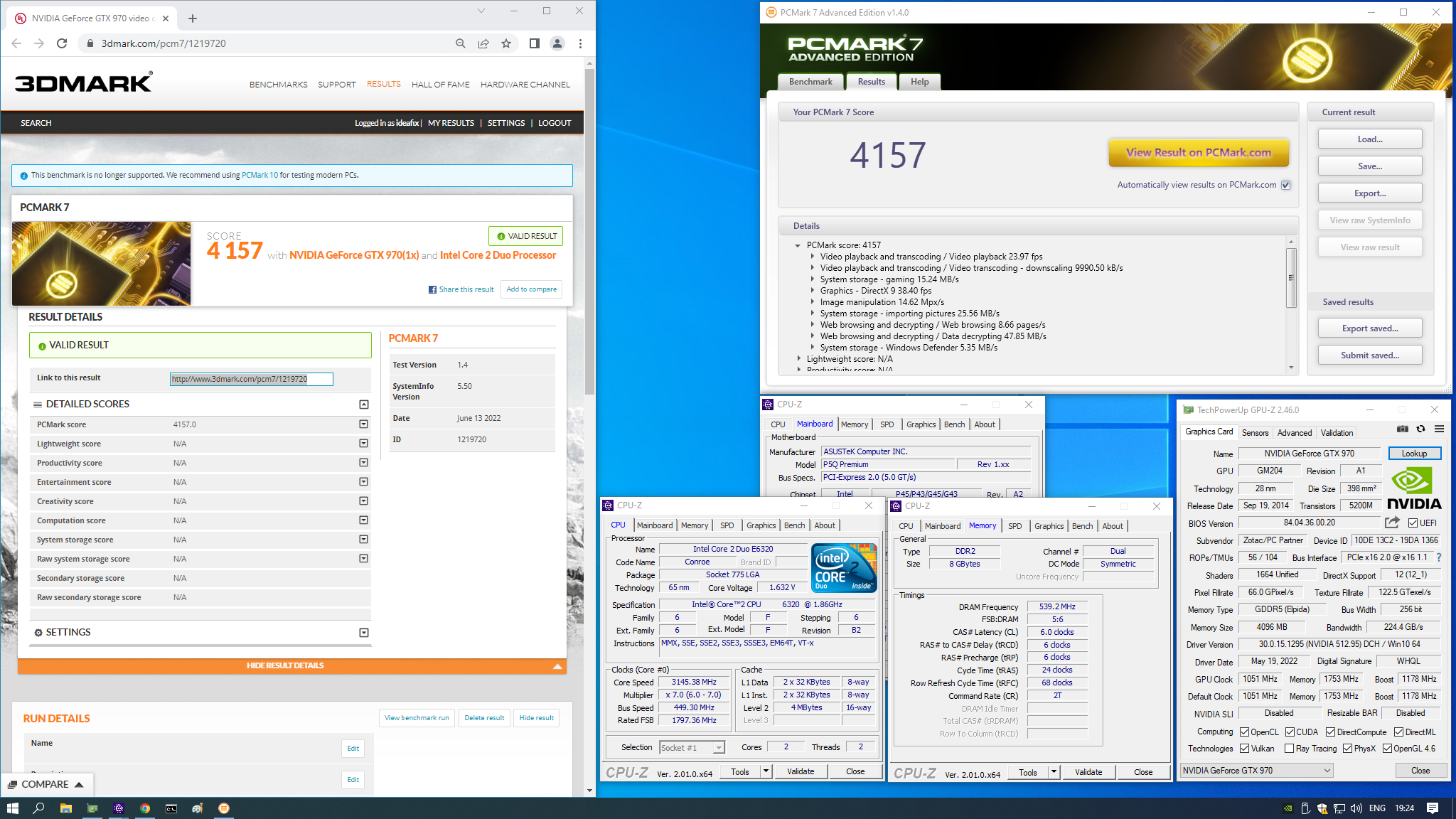The image size is (1456, 819).
Task: Switch to the Results tab in PCMark 7
Action: [871, 82]
